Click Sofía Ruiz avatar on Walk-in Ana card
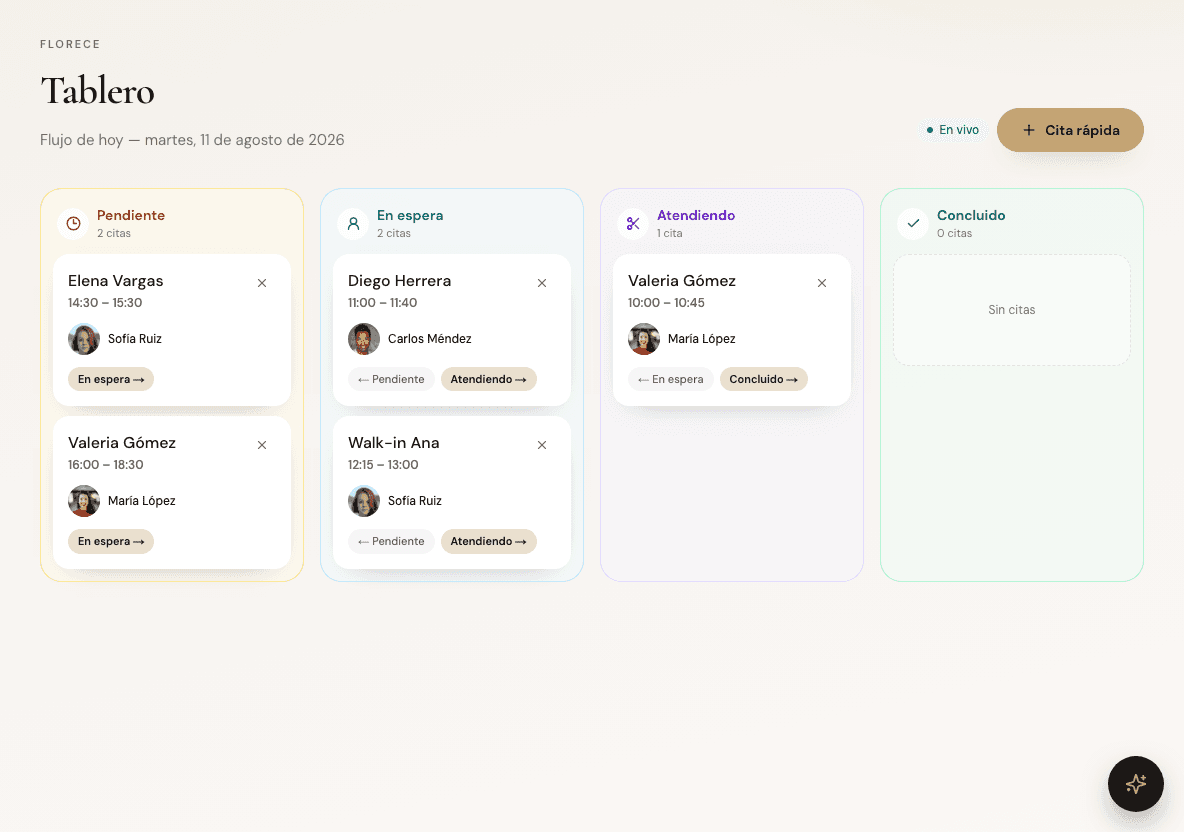The width and height of the screenshot is (1184, 832). pos(364,501)
